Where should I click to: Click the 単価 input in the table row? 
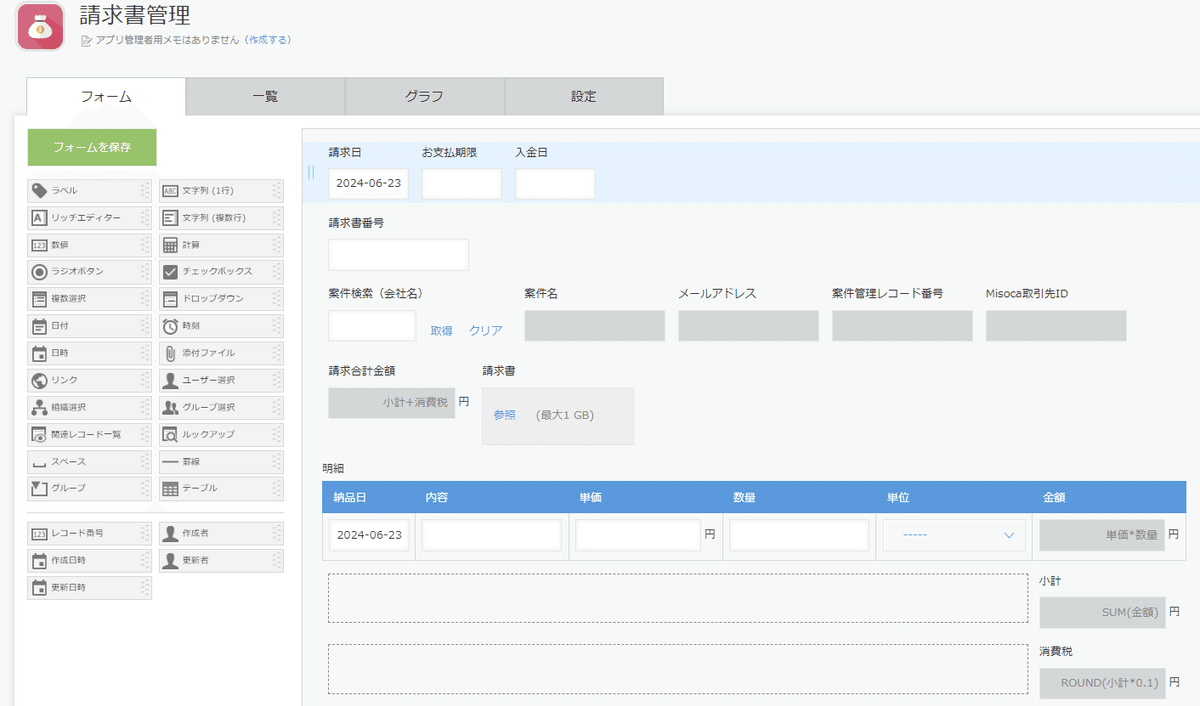[638, 535]
